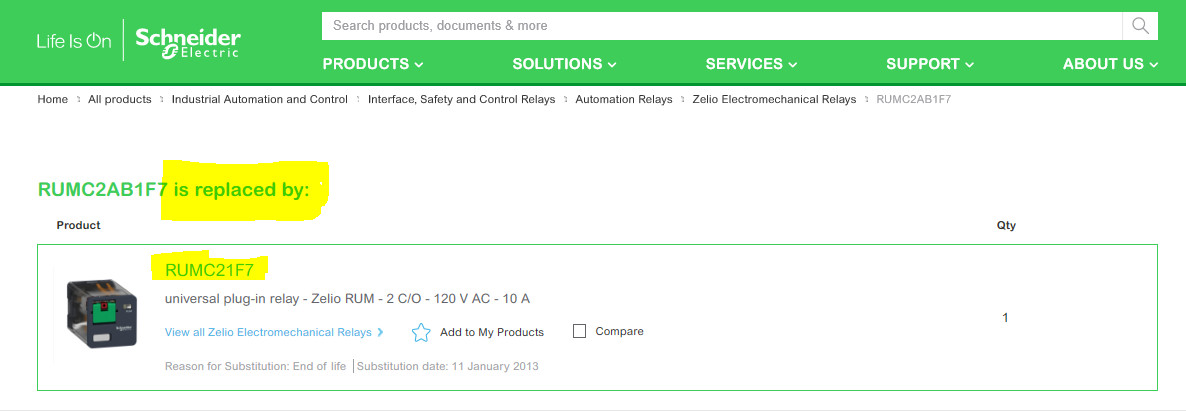Viewport: 1186px width, 411px height.
Task: Open Zelio Electromechanical Relays breadcrumb
Action: (x=774, y=99)
